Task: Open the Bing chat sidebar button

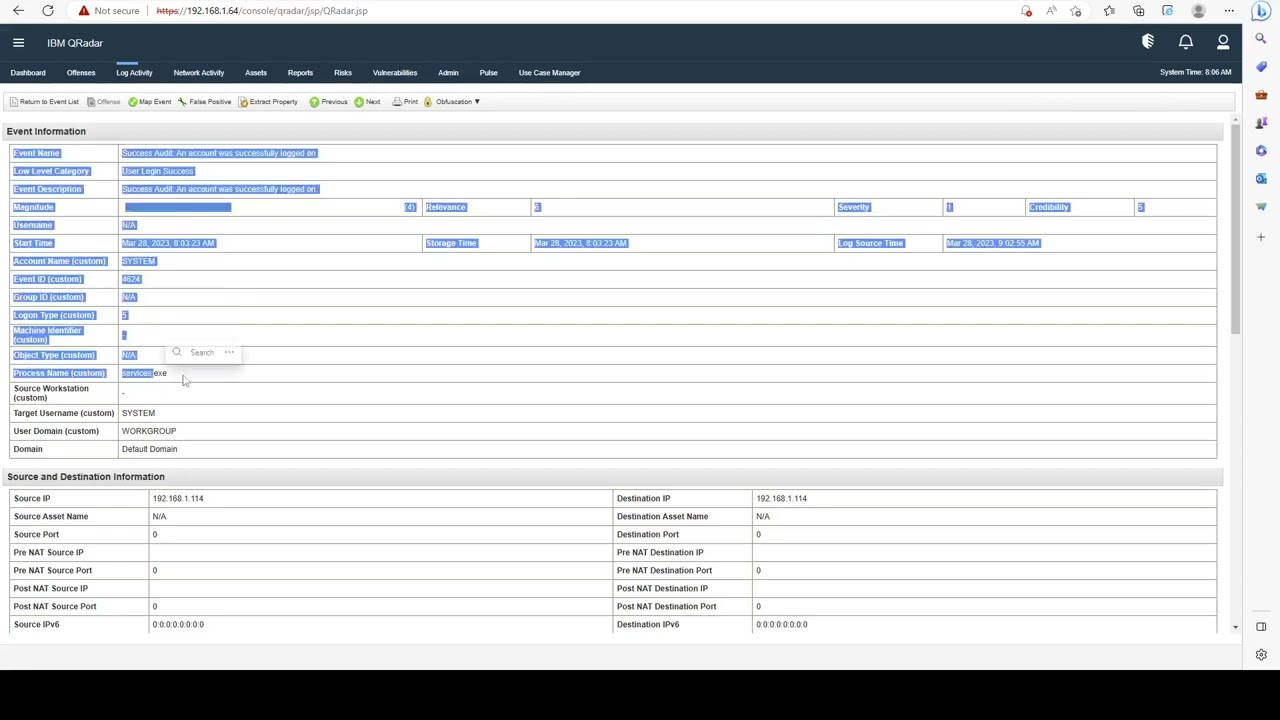Action: click(x=1261, y=11)
